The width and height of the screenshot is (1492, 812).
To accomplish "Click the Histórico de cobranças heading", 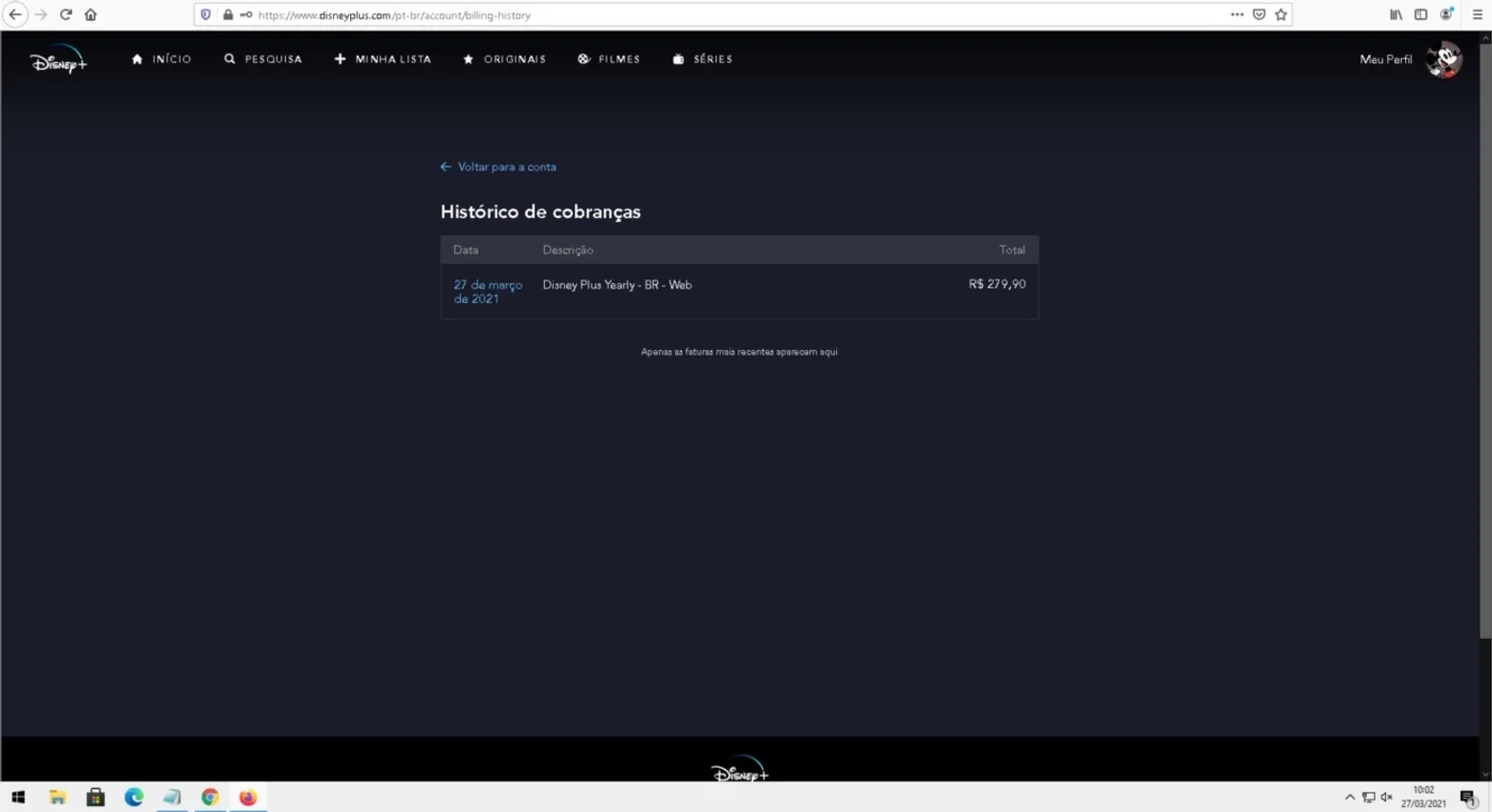I will point(540,212).
